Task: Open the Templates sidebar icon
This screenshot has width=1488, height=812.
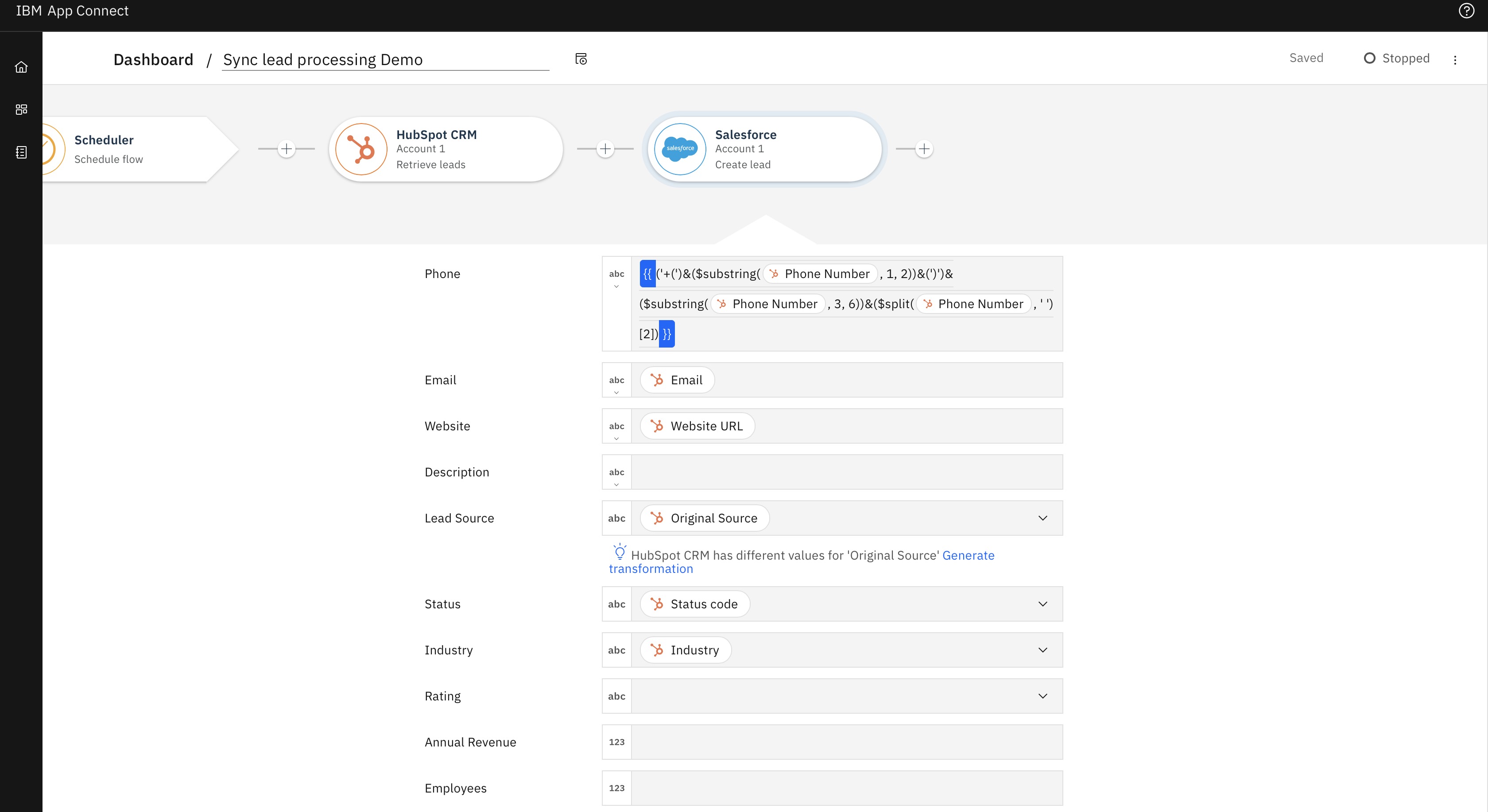Action: tap(21, 152)
